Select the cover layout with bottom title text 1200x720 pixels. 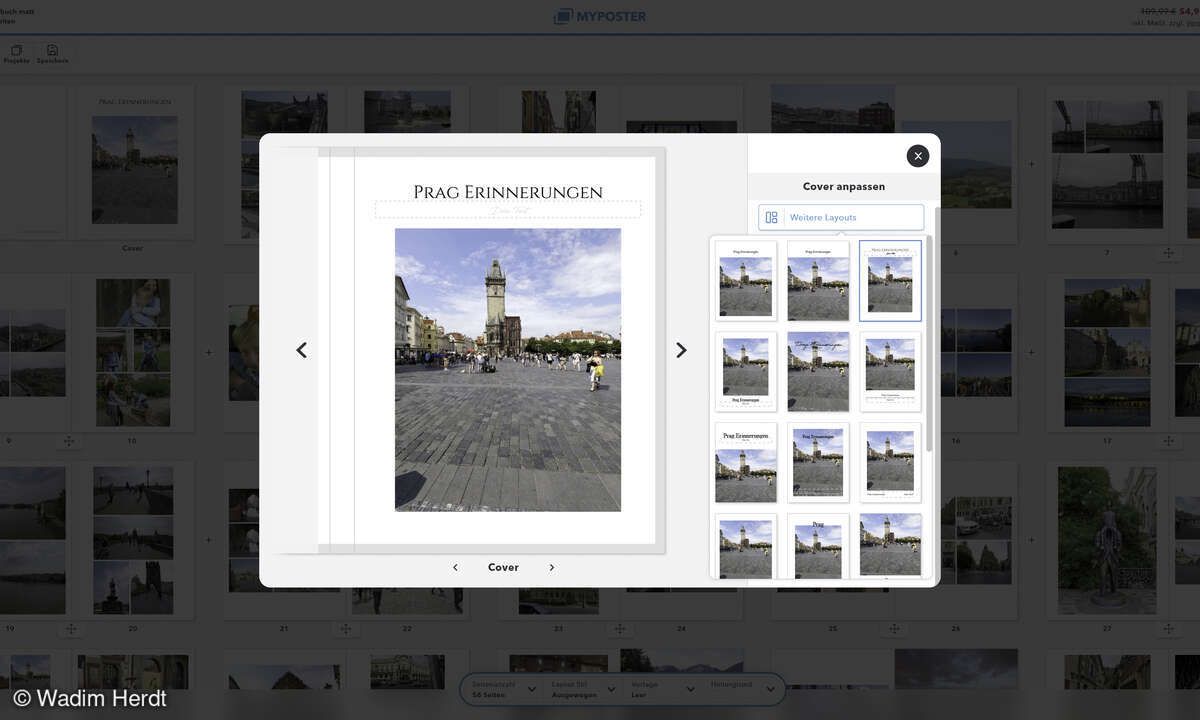(745, 371)
